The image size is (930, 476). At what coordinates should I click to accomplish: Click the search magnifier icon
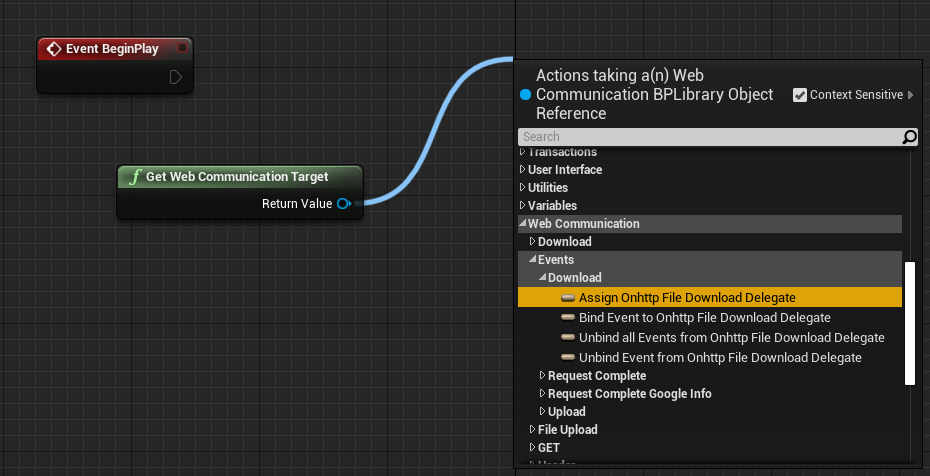[909, 137]
